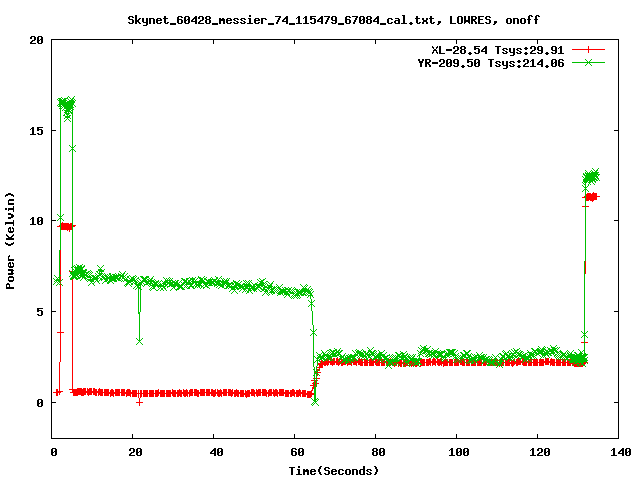This screenshot has height=480, width=640.
Task: Click the 'XL-28.54 Tsys:29.91' legend label
Action: [x=498, y=50]
